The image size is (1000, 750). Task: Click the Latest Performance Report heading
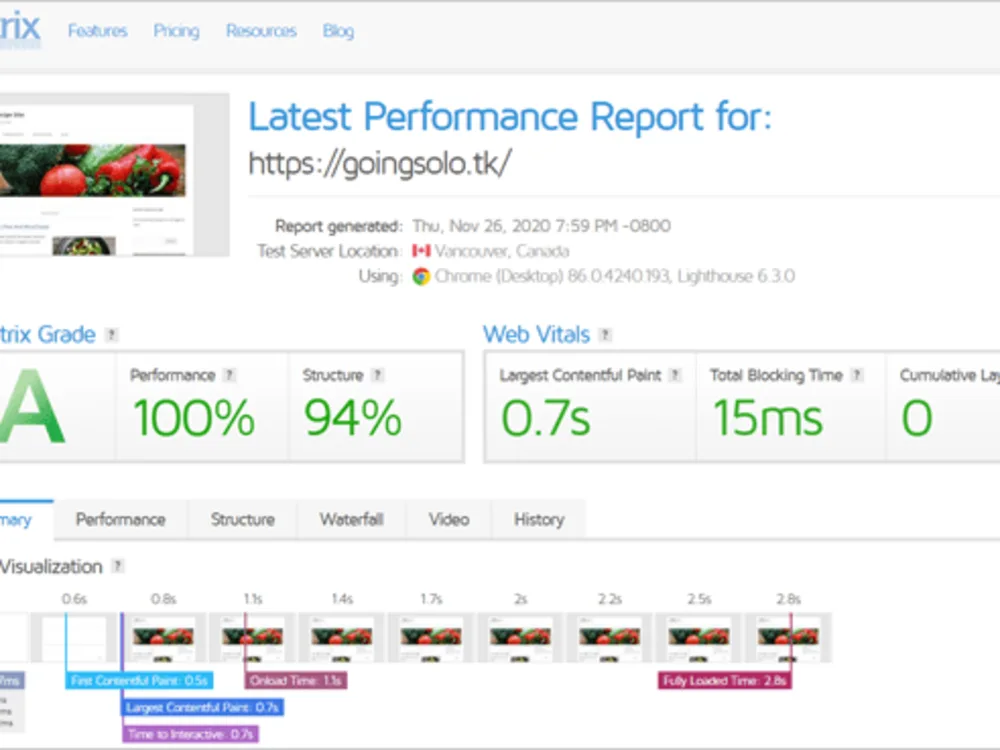click(510, 117)
